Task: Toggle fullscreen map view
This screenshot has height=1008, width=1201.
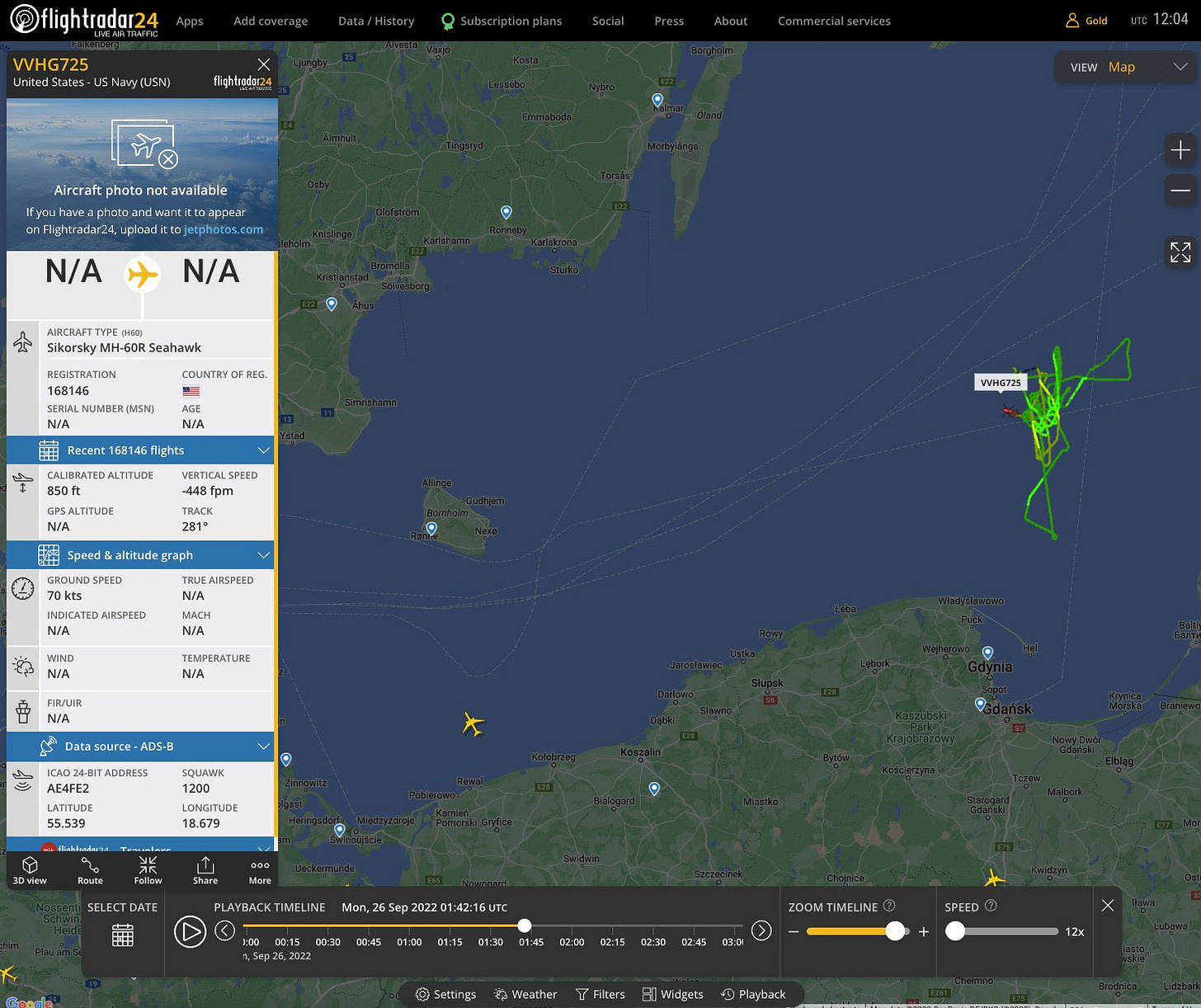Action: pos(1180,252)
